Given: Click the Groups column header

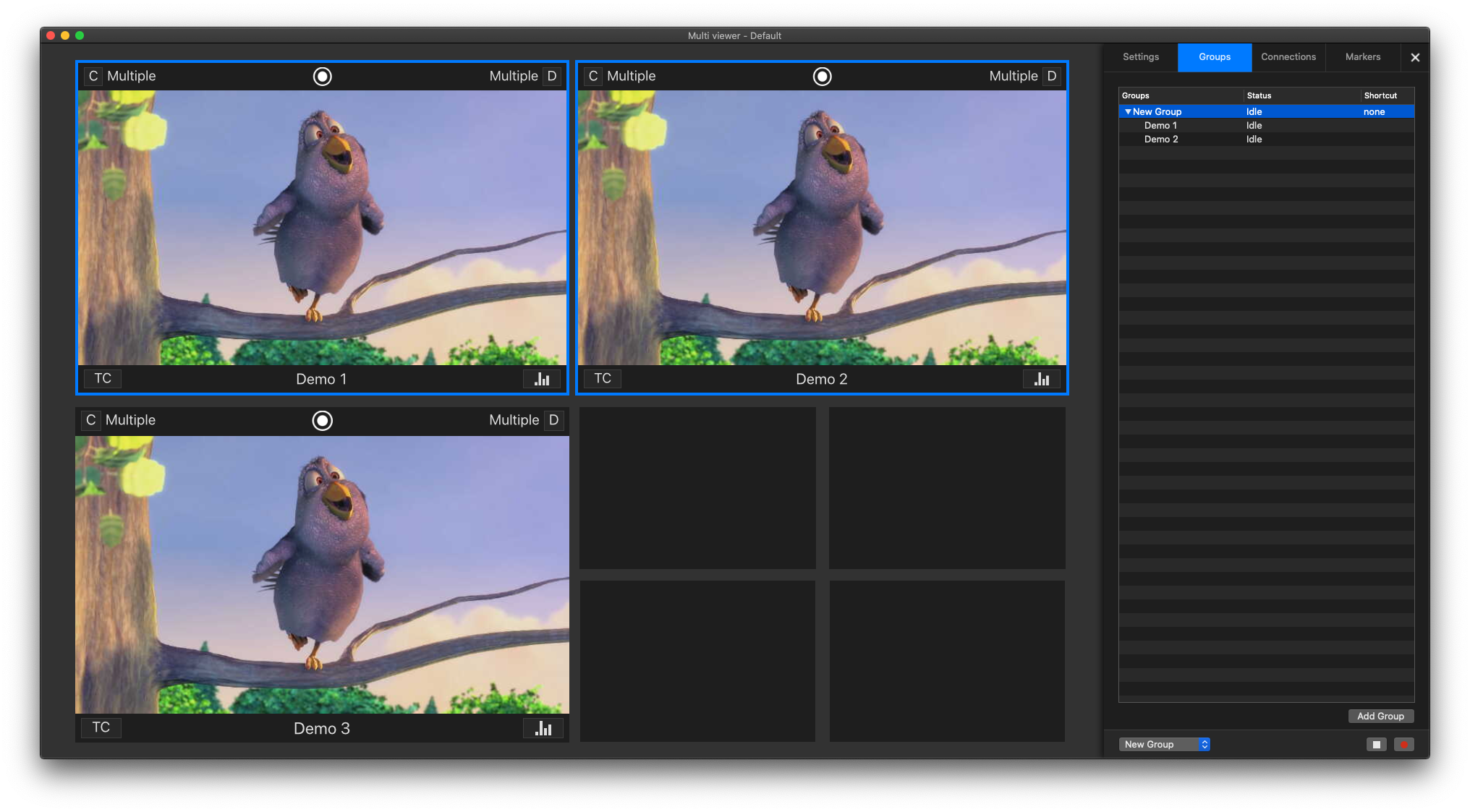Looking at the screenshot, I should pyautogui.click(x=1181, y=95).
